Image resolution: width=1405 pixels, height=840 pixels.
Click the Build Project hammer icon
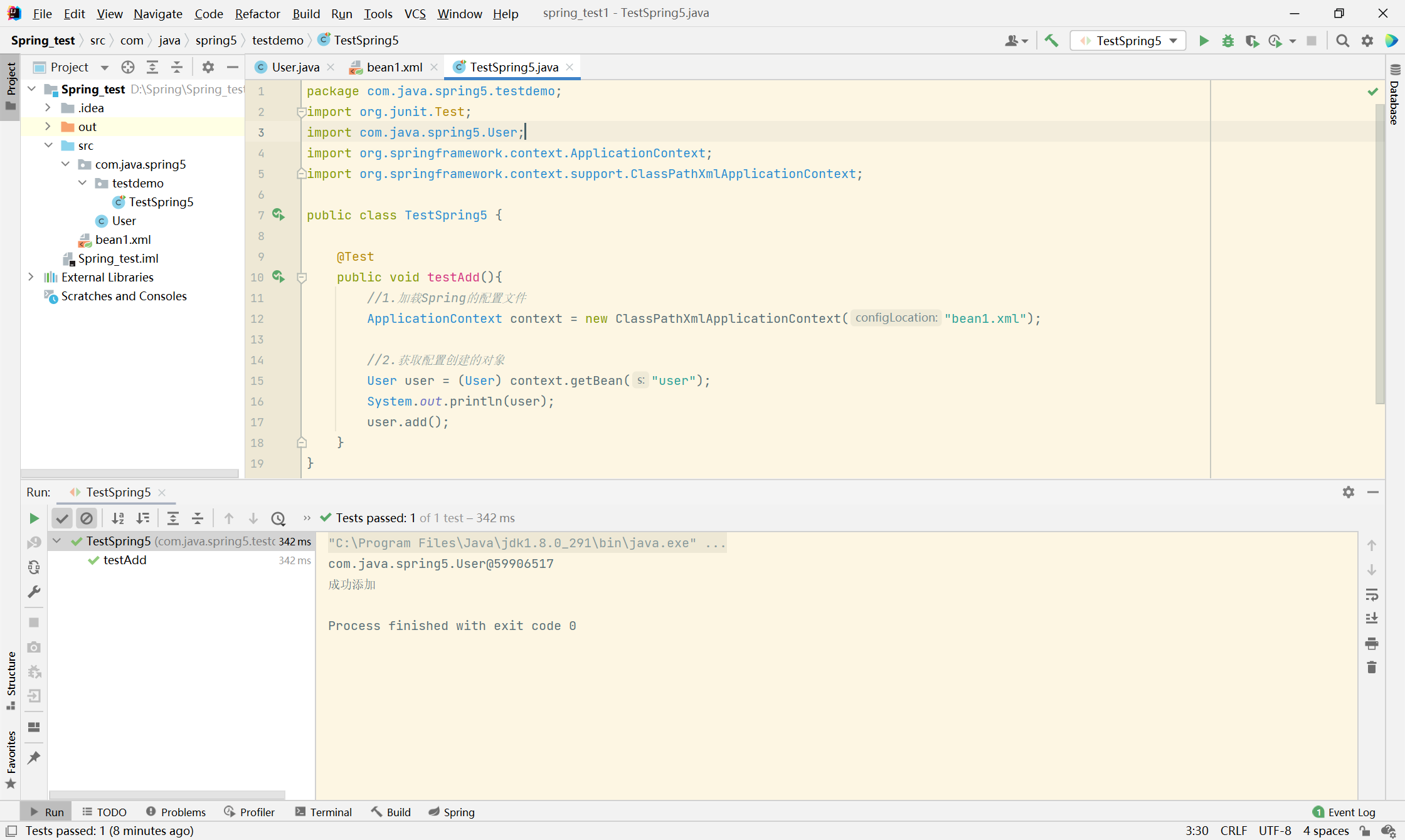click(x=1051, y=41)
